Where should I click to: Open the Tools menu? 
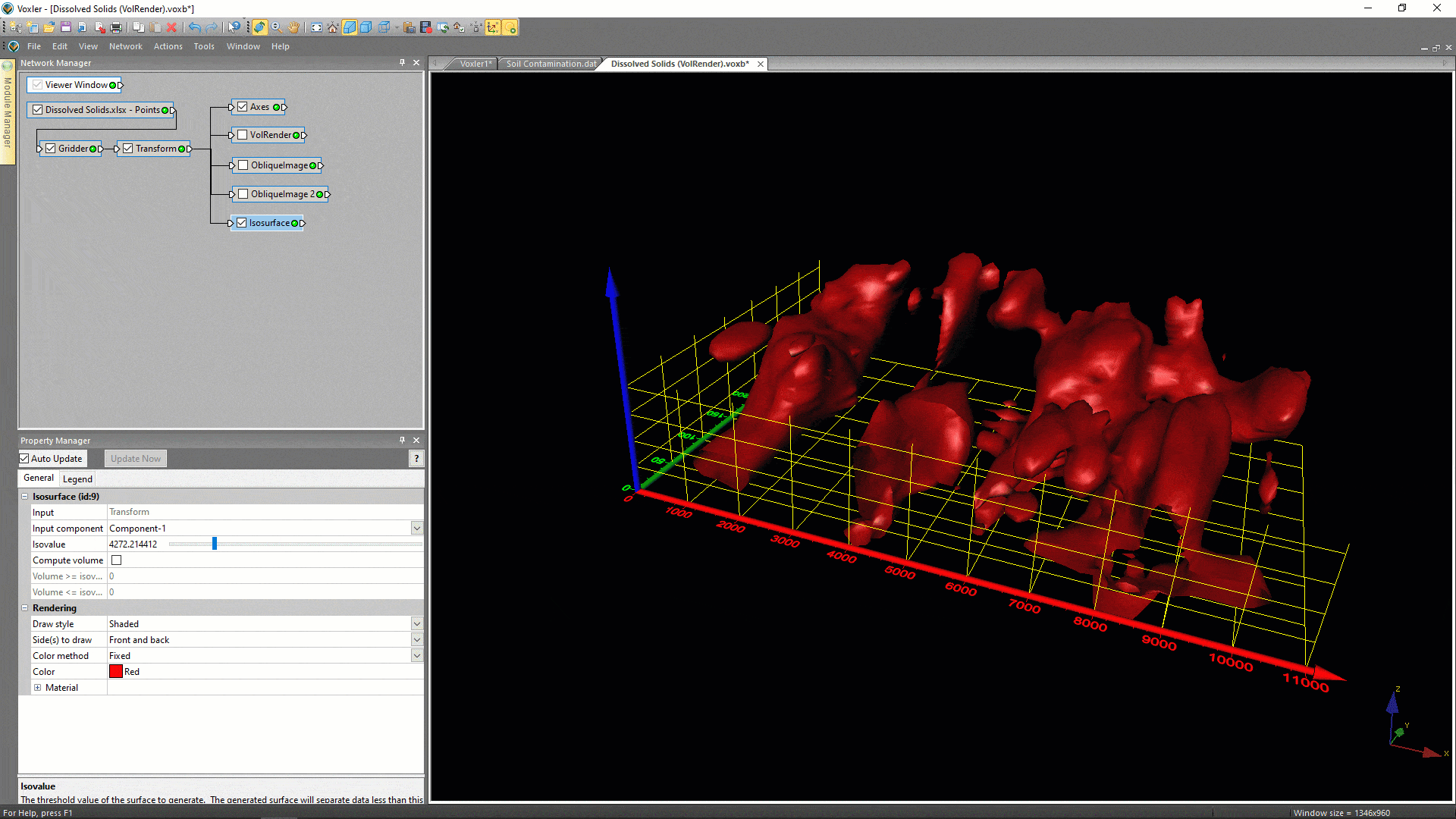pos(204,46)
